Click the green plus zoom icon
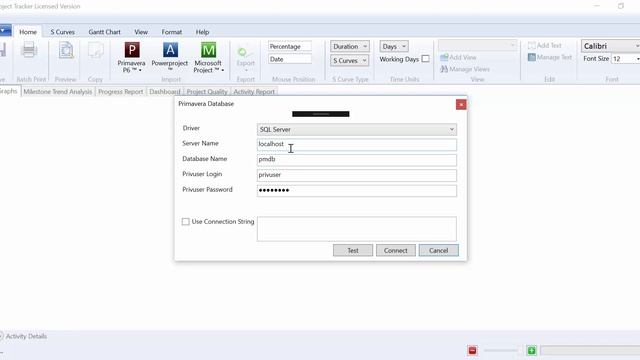This screenshot has height=360, width=640. coord(531,350)
